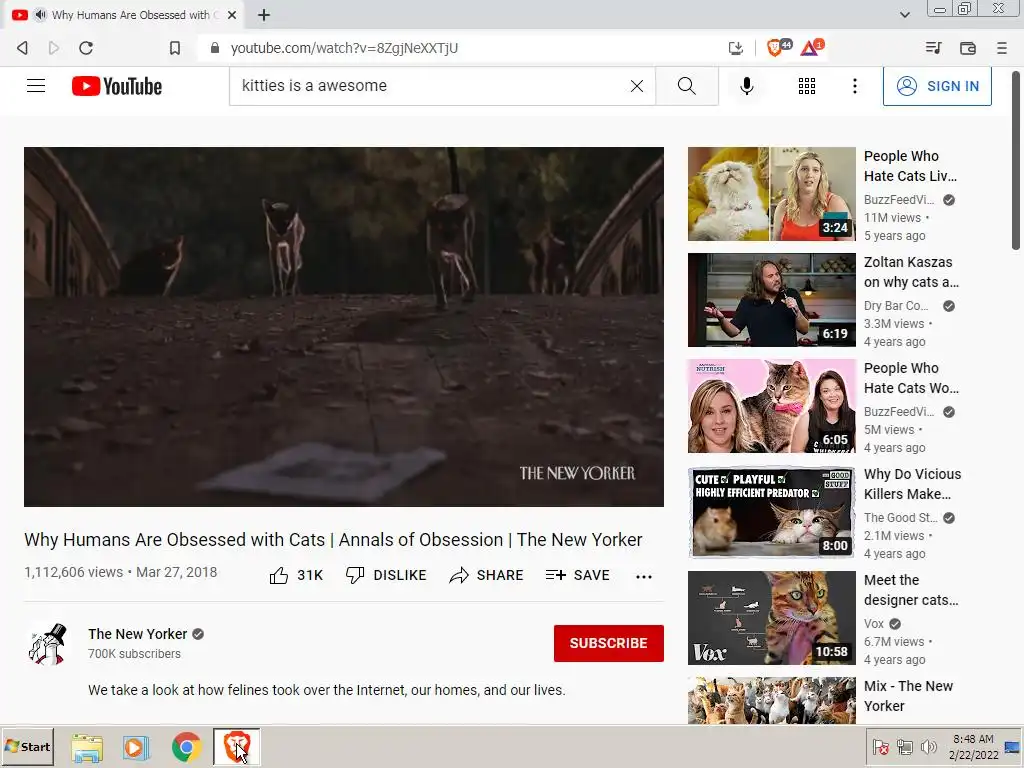Open the Brave playlist media icon
1024x768 pixels.
933,48
